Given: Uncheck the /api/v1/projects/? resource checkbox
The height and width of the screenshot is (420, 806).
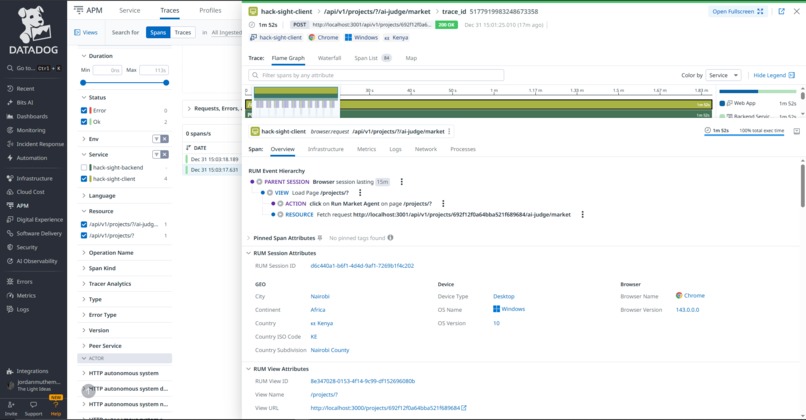Looking at the screenshot, I should click(x=84, y=235).
